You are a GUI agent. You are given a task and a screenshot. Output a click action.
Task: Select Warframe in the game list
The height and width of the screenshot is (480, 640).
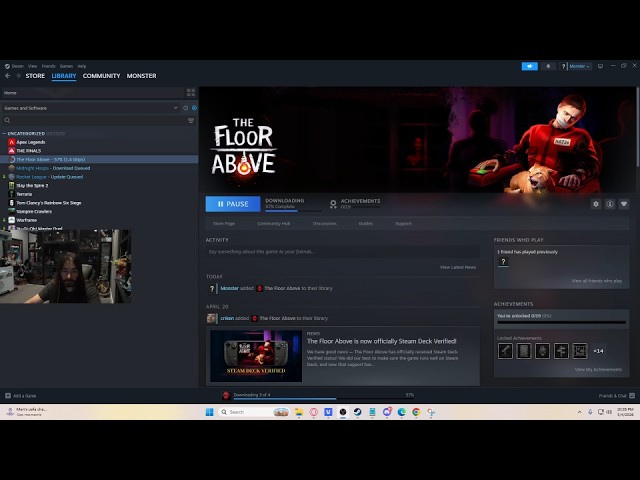[27, 220]
